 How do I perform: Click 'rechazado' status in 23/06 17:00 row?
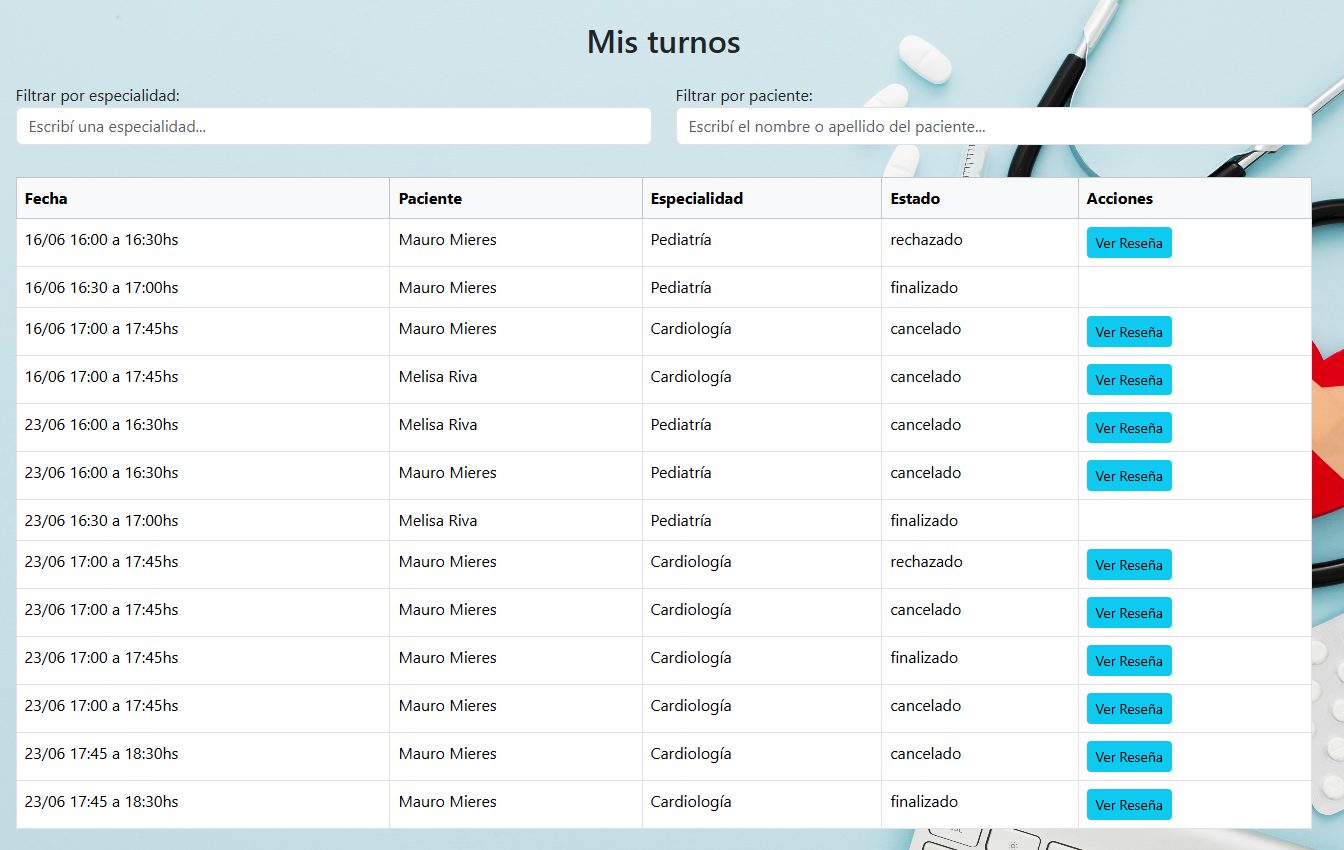pyautogui.click(x=927, y=562)
